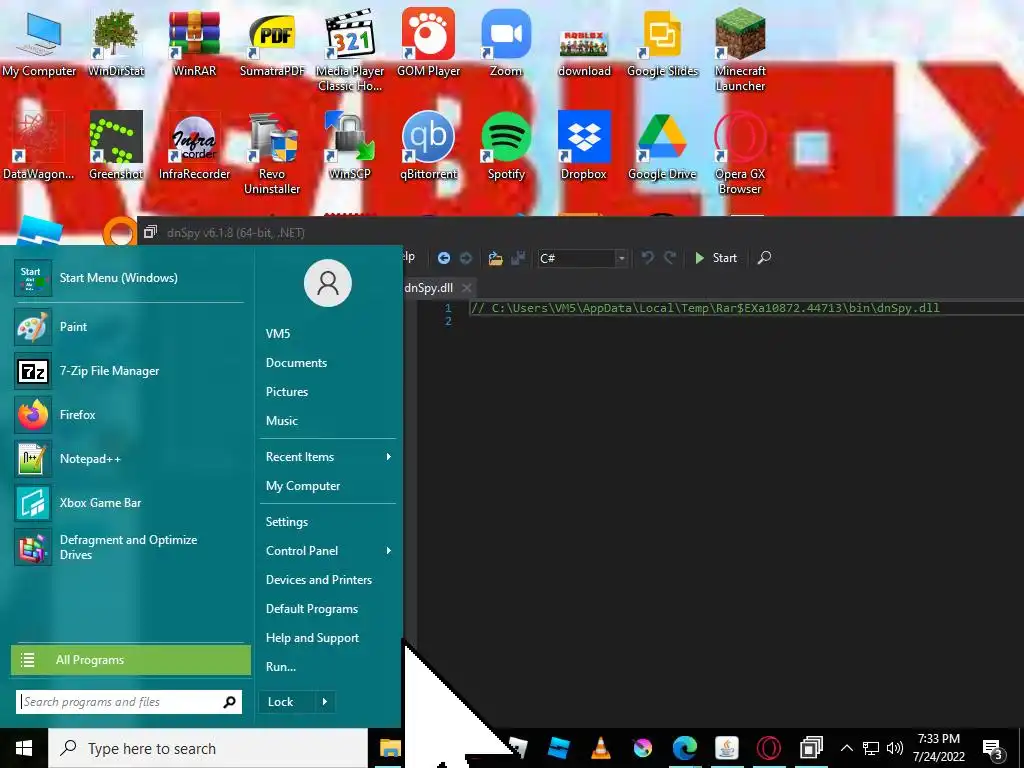Click the VLC cone icon in taskbar
Image resolution: width=1024 pixels, height=768 pixels.
point(600,748)
